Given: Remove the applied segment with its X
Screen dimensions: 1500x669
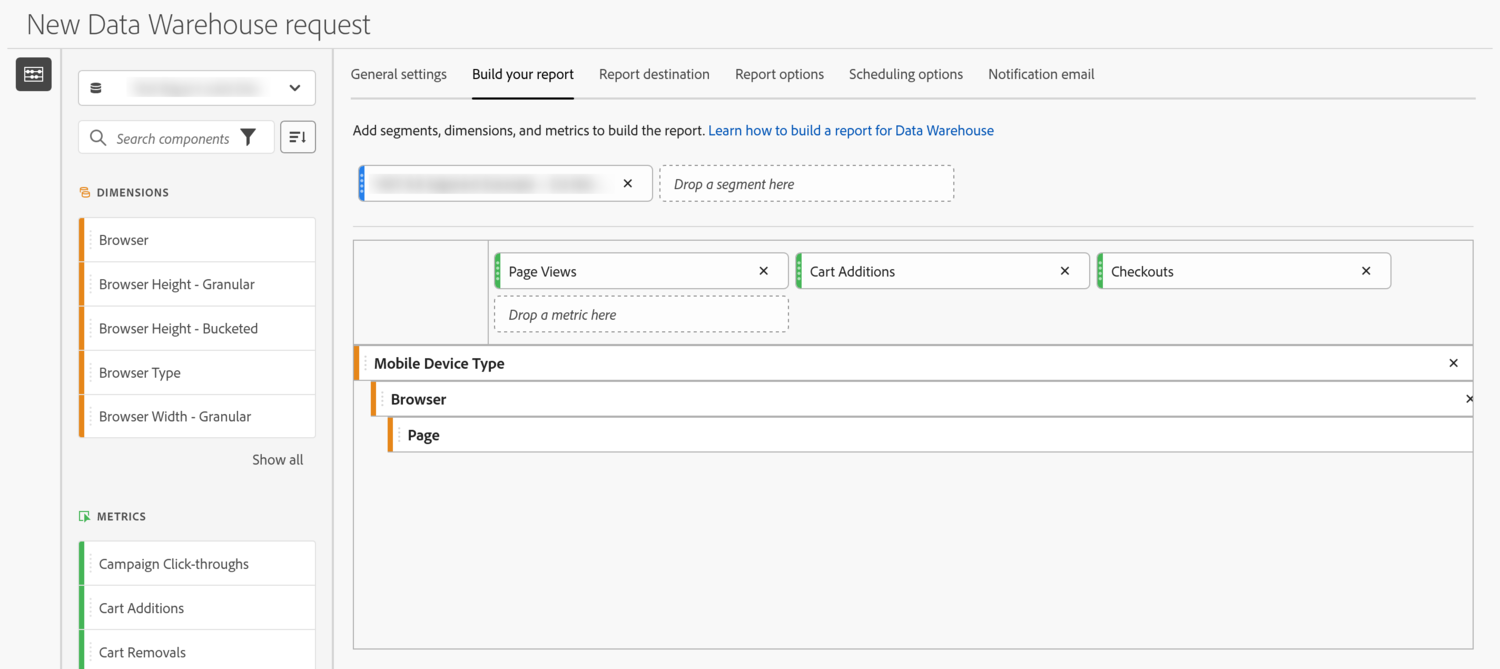Looking at the screenshot, I should click(628, 183).
